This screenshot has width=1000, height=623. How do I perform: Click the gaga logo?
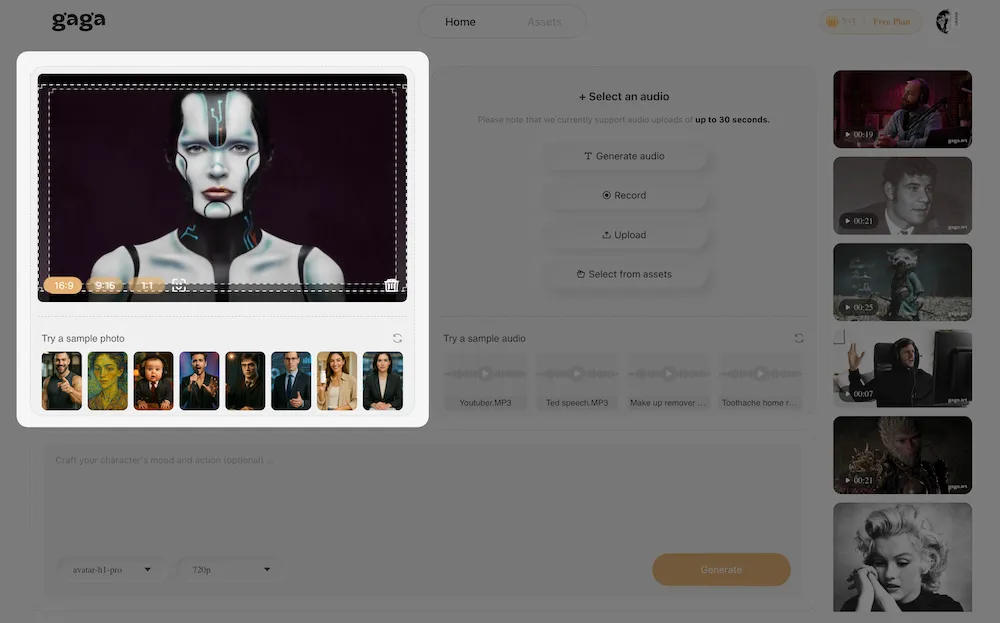pyautogui.click(x=78, y=21)
